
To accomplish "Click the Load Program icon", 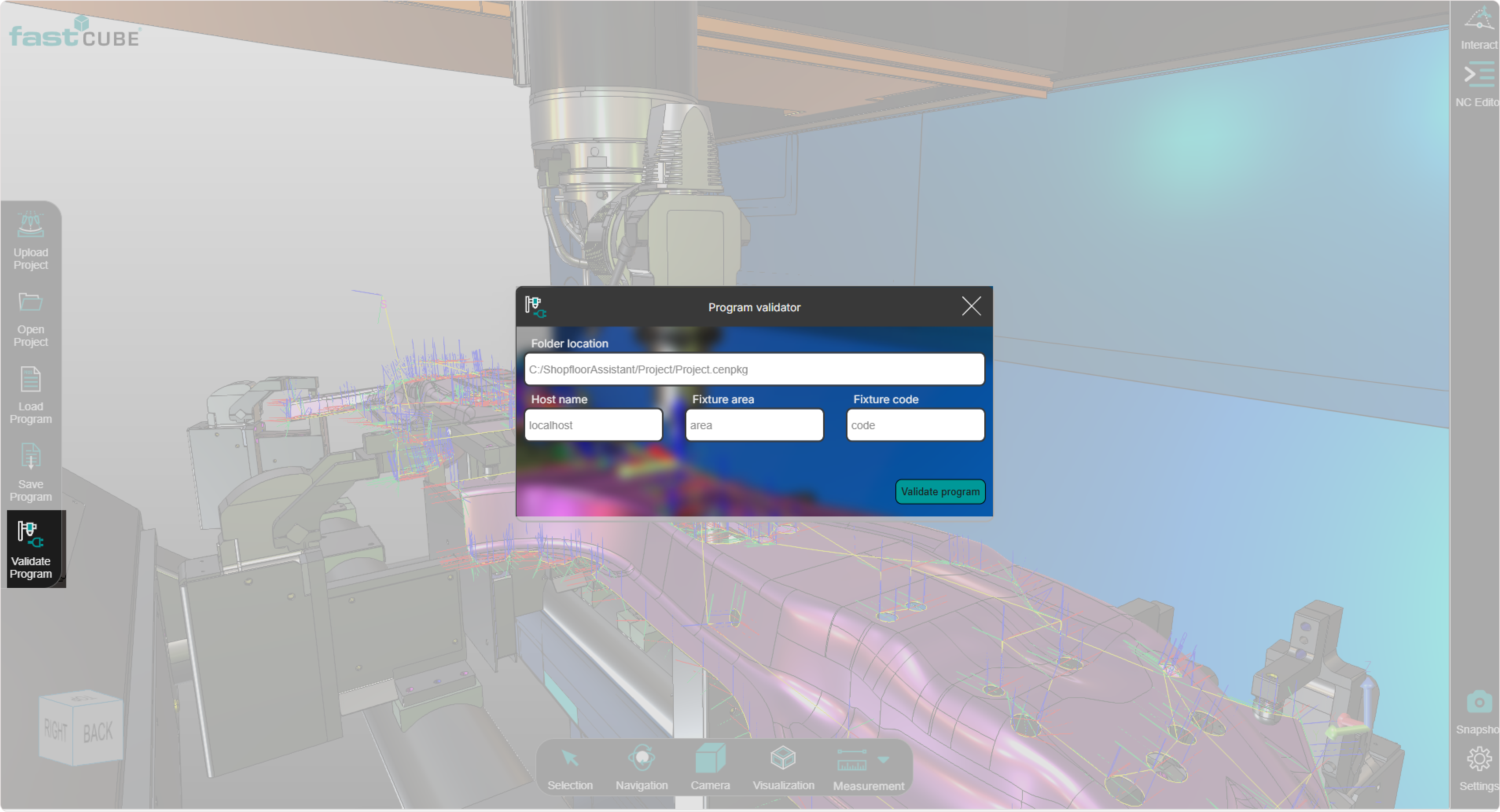I will pos(30,380).
